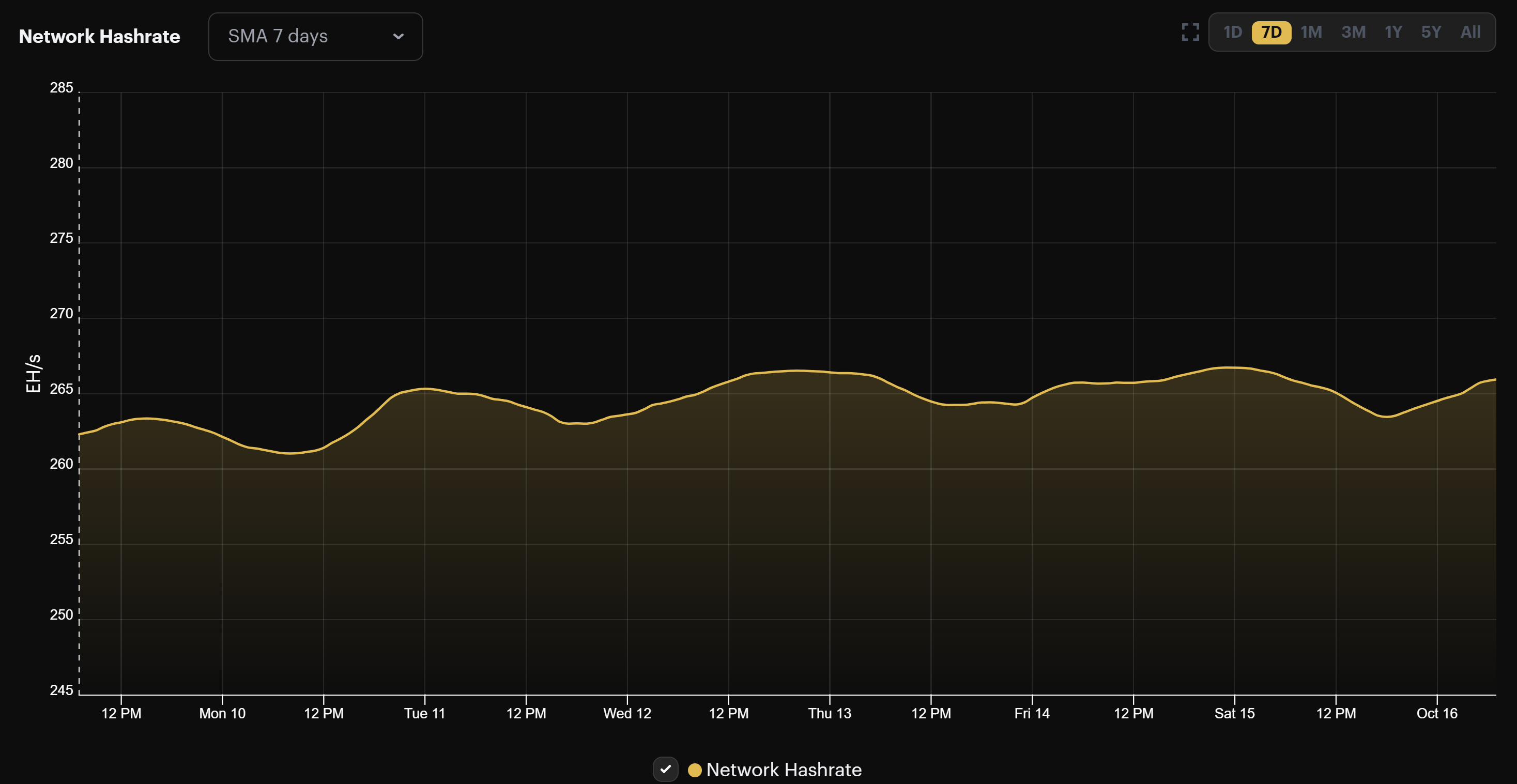The image size is (1517, 784).
Task: Click the Fri 14 axis label
Action: 1032,713
